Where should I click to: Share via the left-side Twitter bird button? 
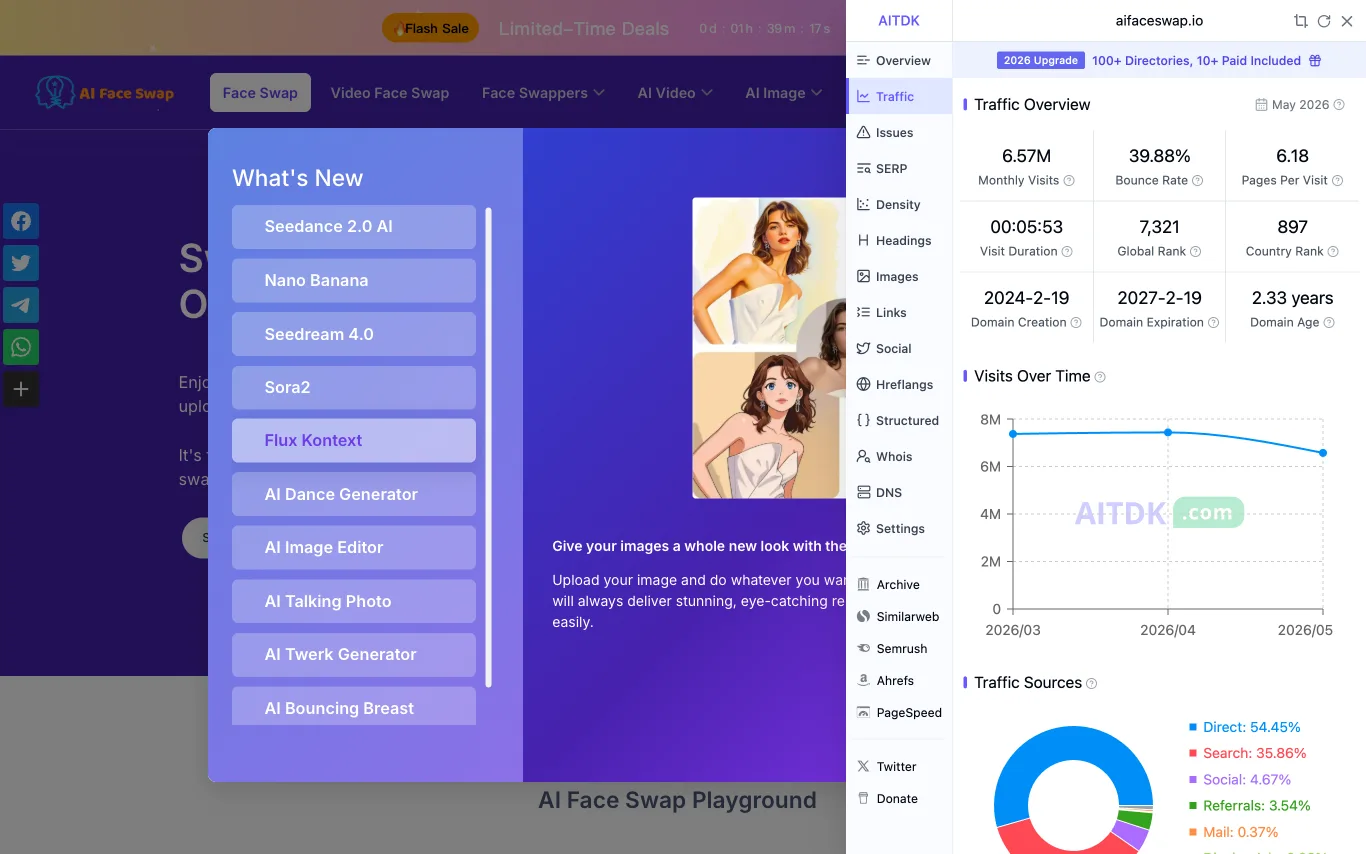pyautogui.click(x=21, y=264)
